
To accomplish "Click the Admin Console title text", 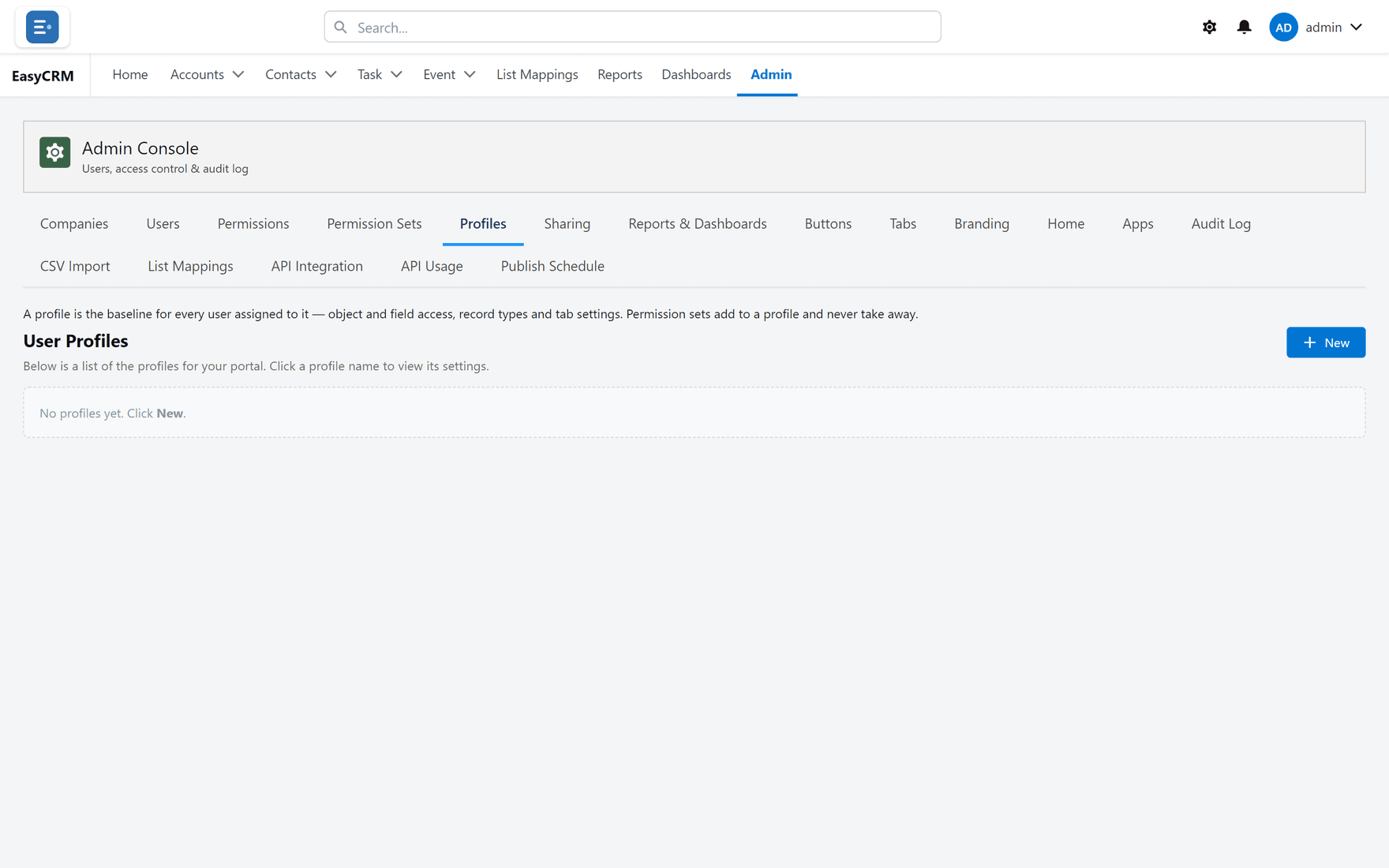I will 140,148.
